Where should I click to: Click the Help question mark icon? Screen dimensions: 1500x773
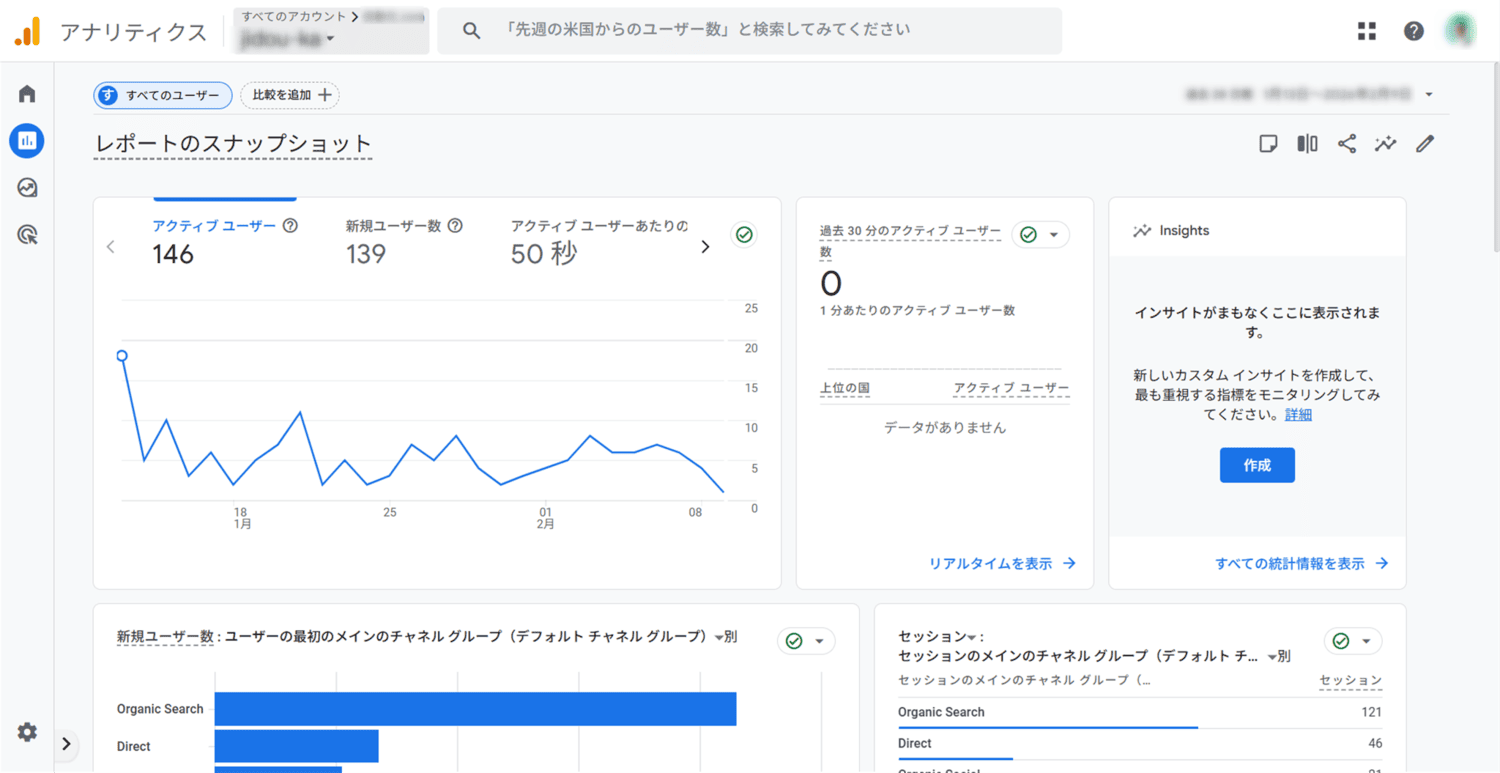[1413, 31]
